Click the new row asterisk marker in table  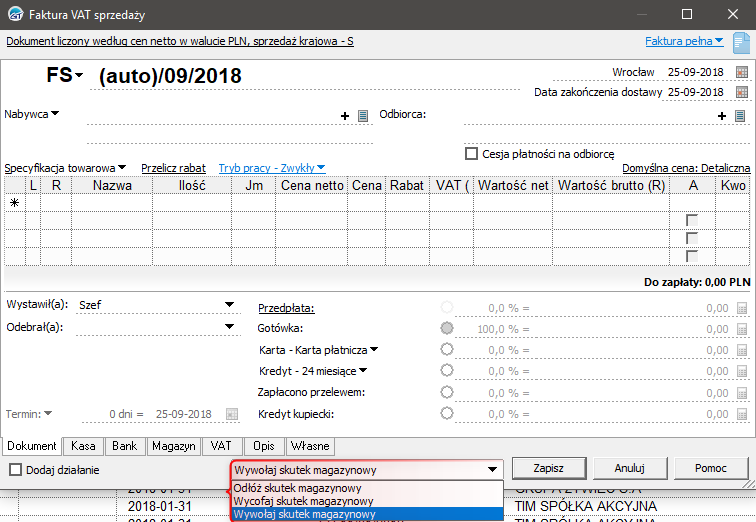[14, 203]
